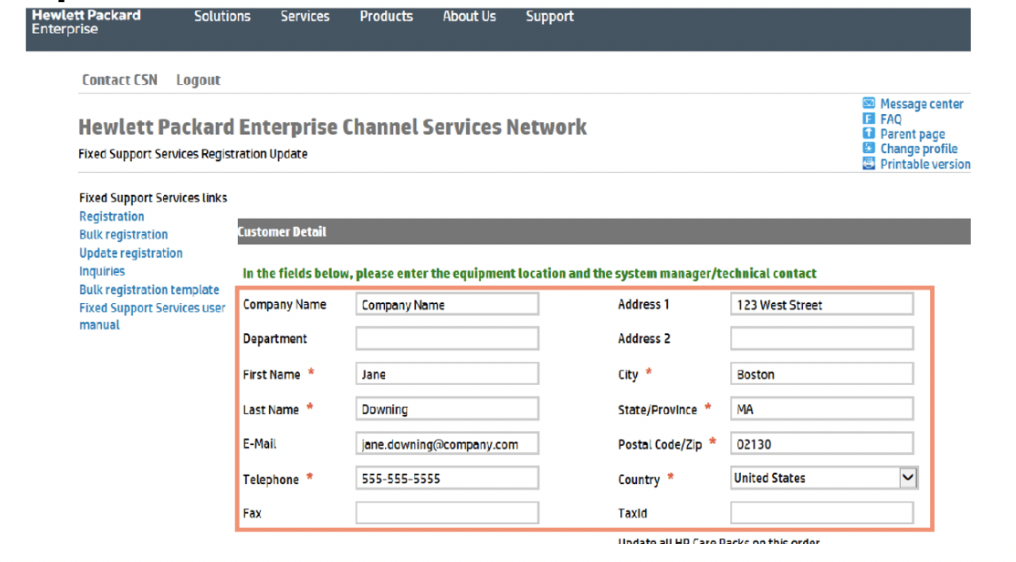This screenshot has width=1016, height=562.
Task: Open the Message center link
Action: [921, 104]
